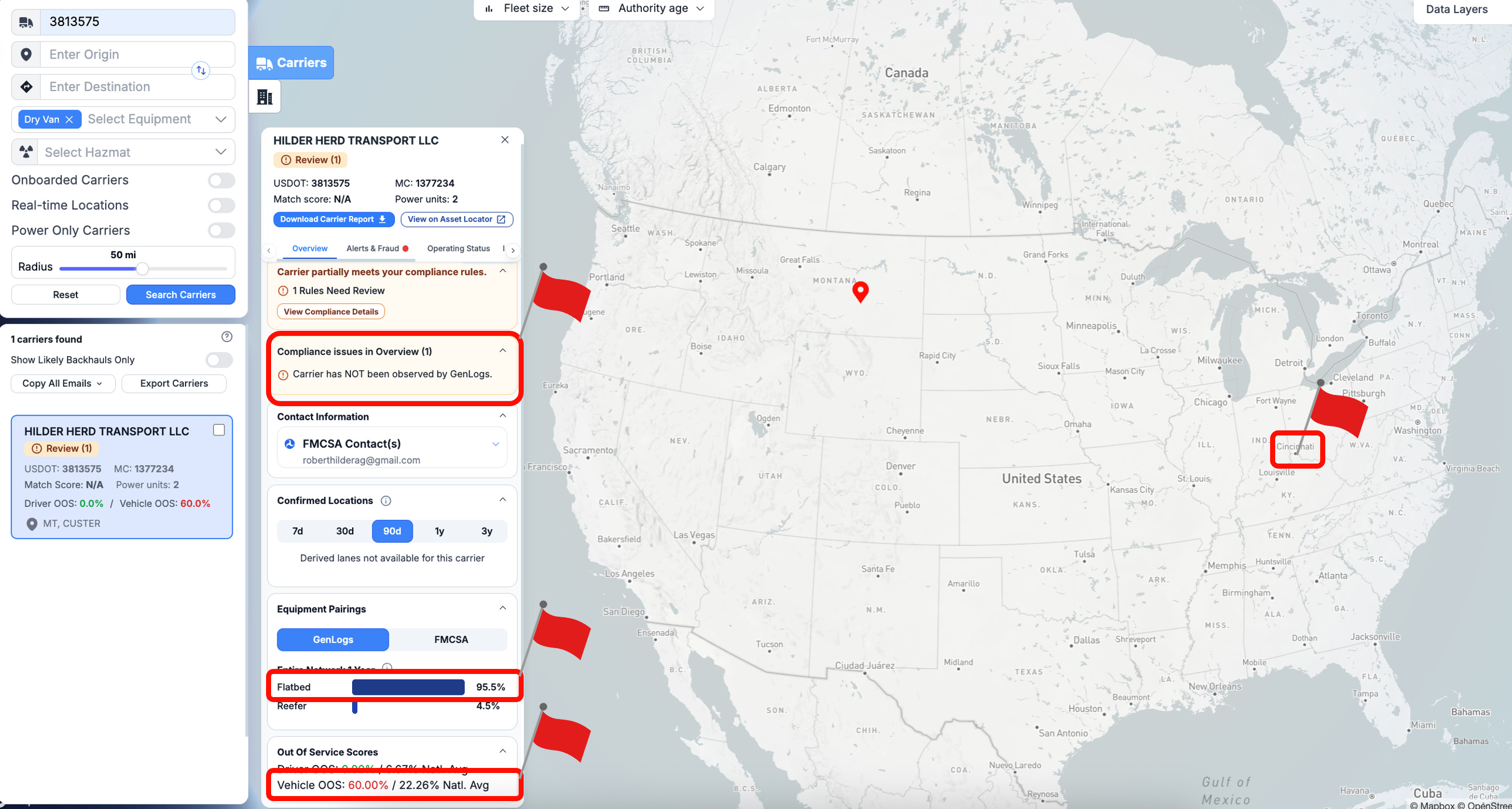Viewport: 1512px width, 809px height.
Task: Click the hazmat symbol icon
Action: click(x=25, y=152)
